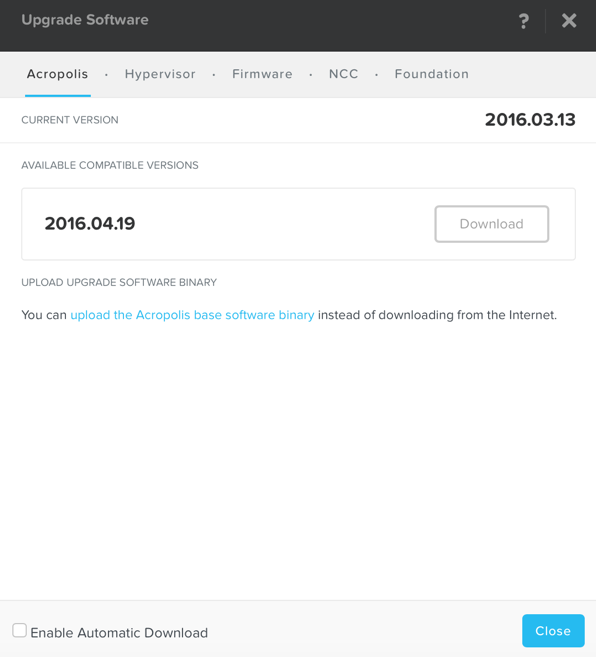Click the blue Close button
Screen dimensions: 596x657
[553, 631]
